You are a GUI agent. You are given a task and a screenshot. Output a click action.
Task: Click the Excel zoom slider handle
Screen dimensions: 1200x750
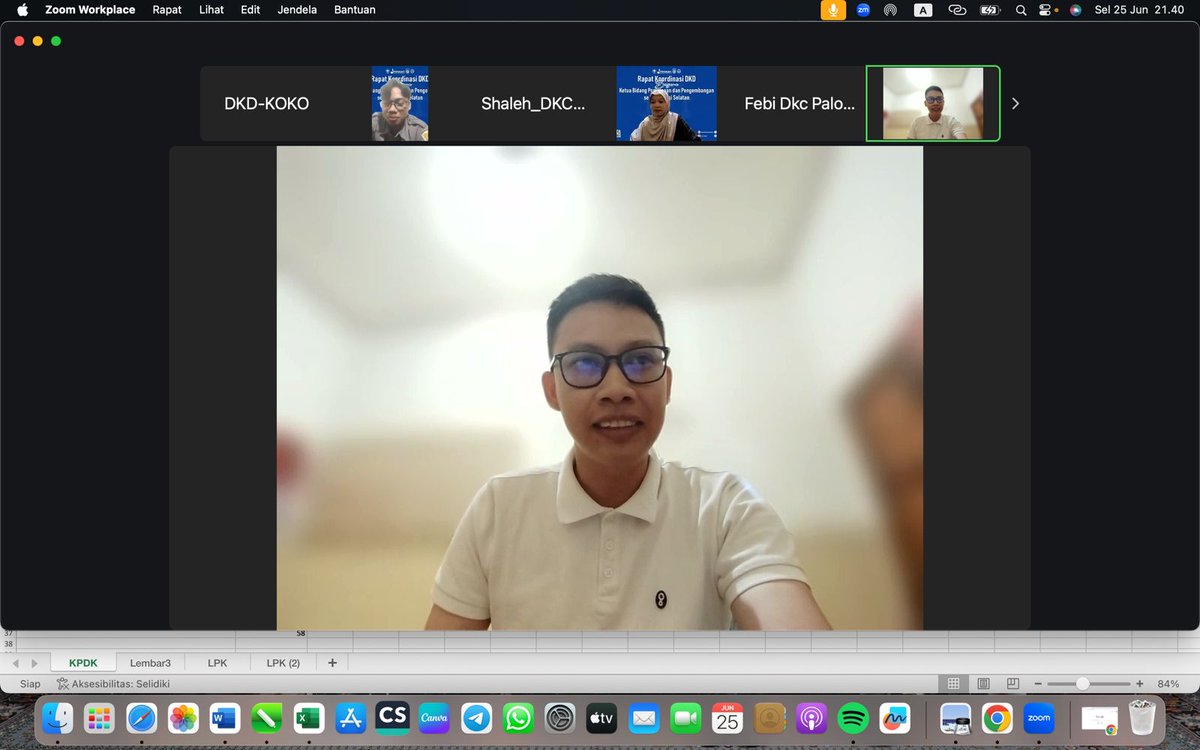tap(1082, 684)
